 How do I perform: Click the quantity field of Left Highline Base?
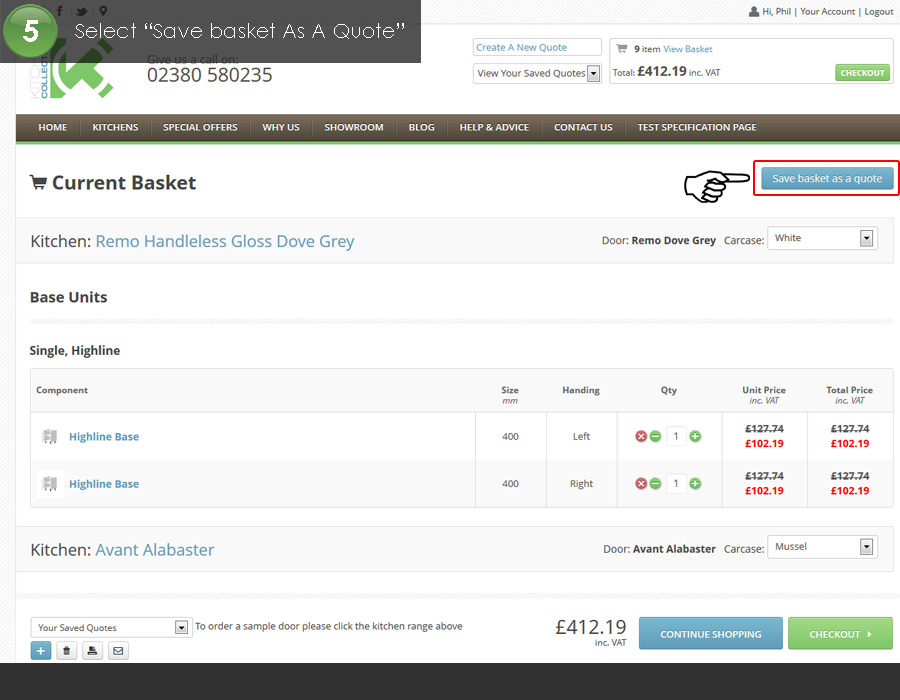[x=676, y=437]
